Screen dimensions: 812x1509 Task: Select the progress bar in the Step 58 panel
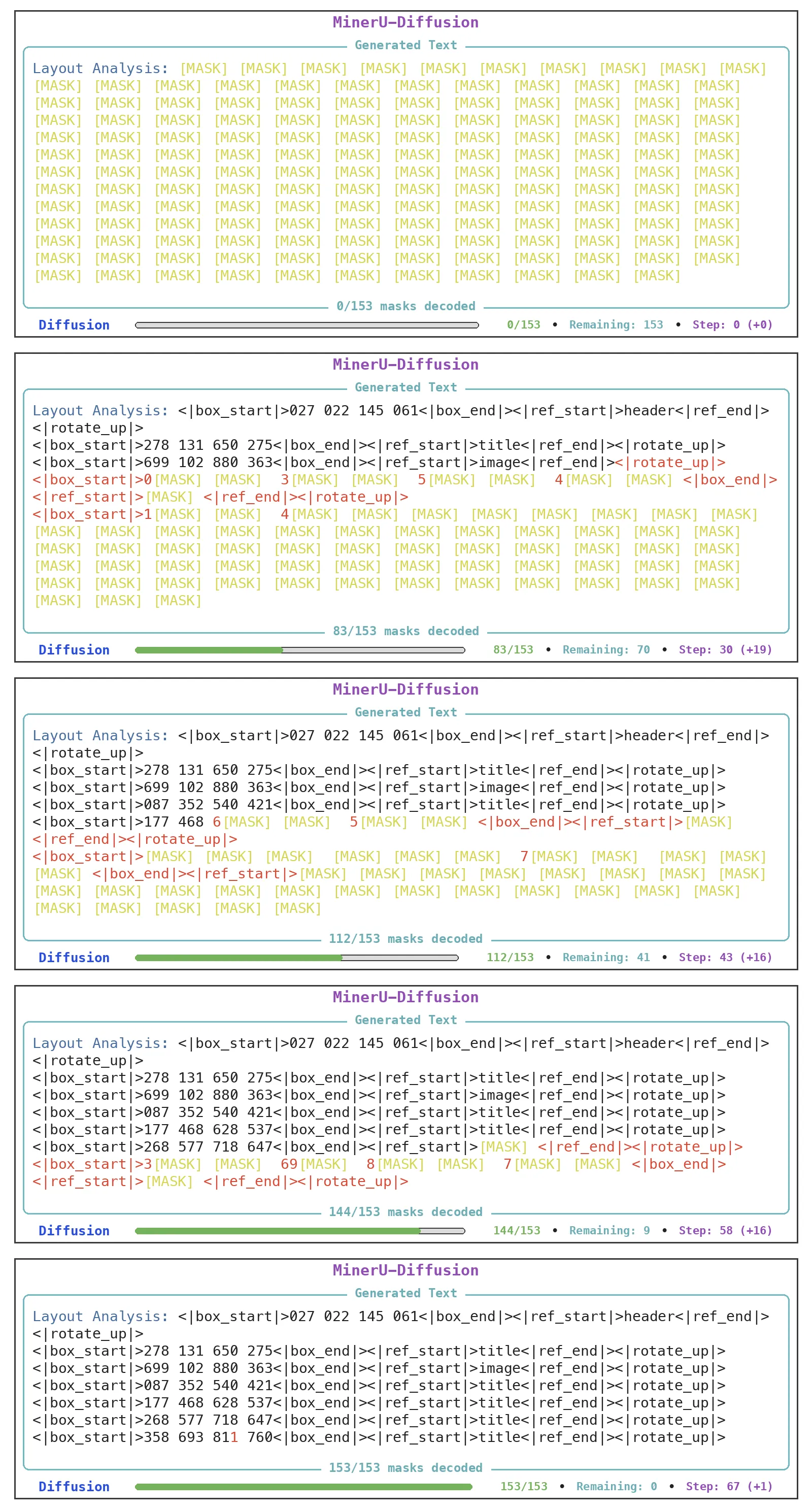(x=300, y=1230)
